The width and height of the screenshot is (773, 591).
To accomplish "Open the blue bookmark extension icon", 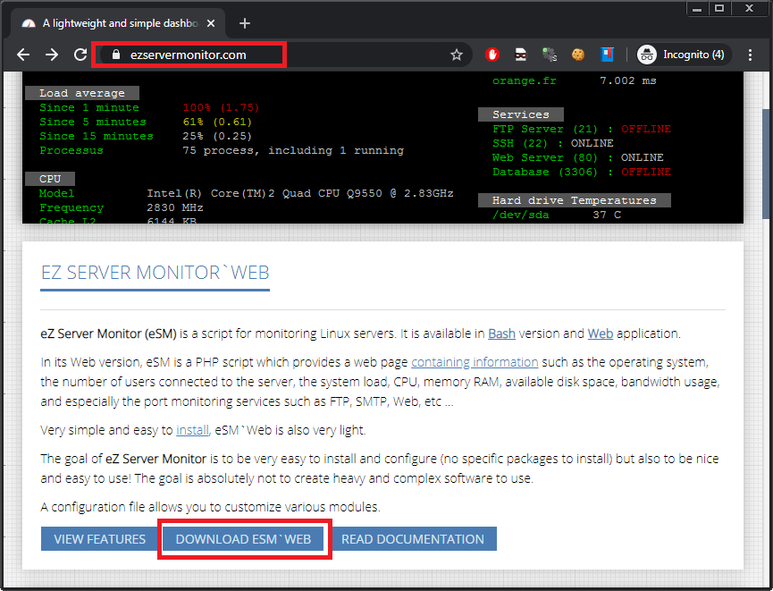I will pos(607,55).
